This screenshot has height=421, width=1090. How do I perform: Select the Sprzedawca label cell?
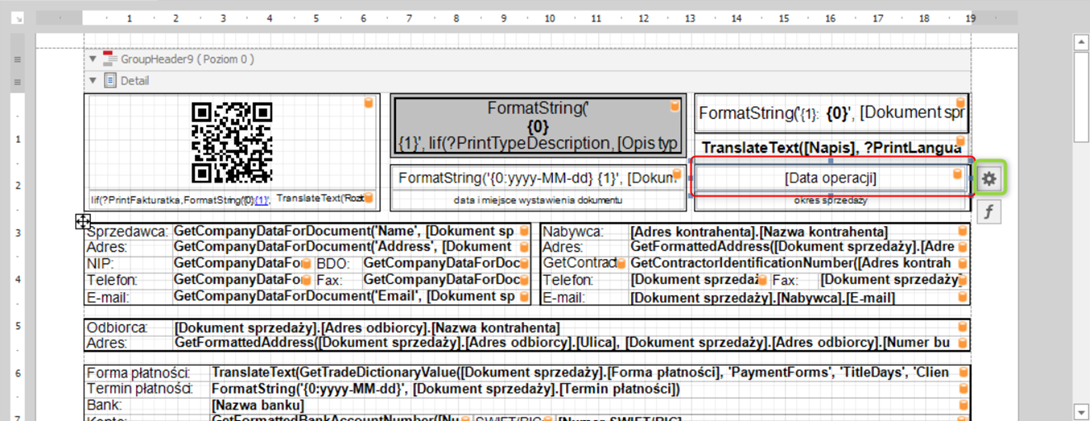tap(128, 232)
